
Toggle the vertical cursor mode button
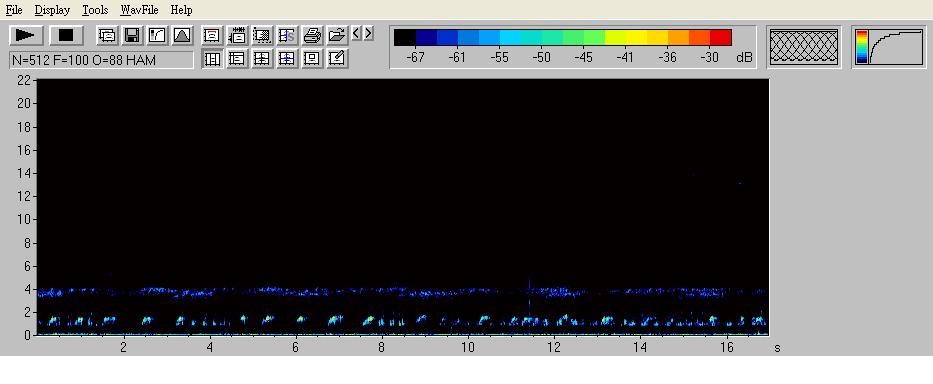click(212, 58)
